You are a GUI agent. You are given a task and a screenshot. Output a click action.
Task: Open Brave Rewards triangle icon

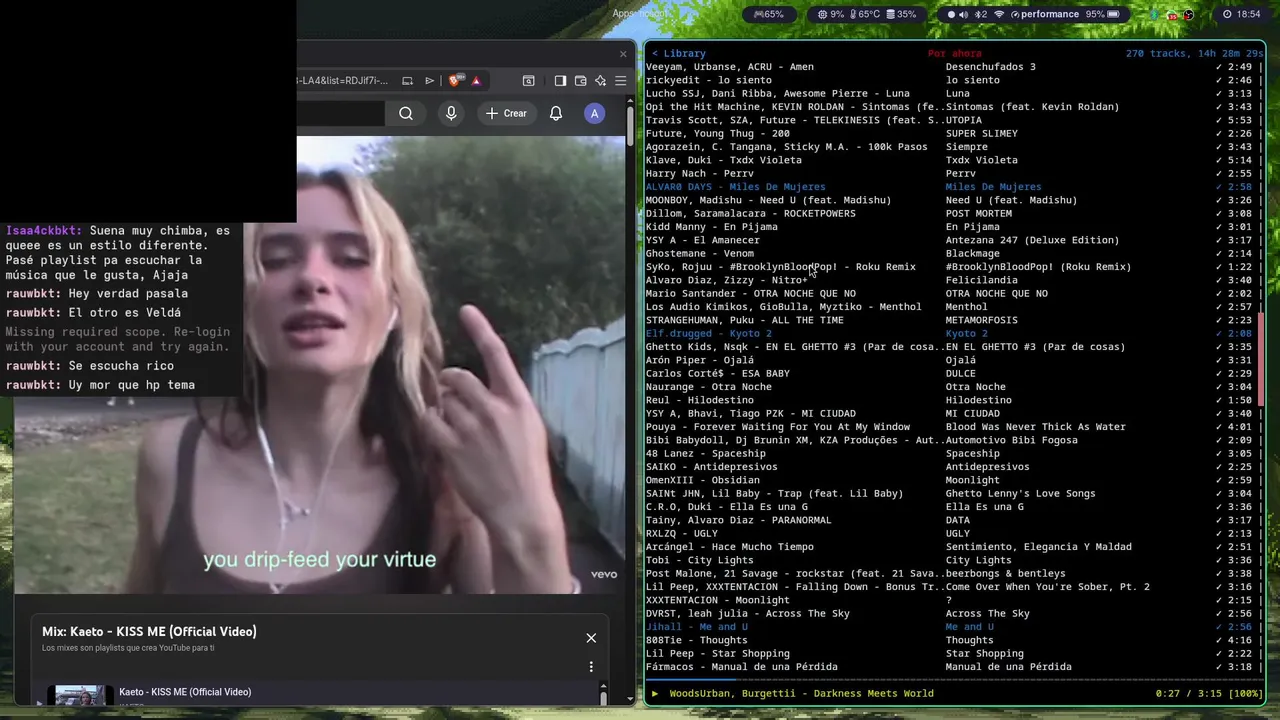pyautogui.click(x=476, y=81)
